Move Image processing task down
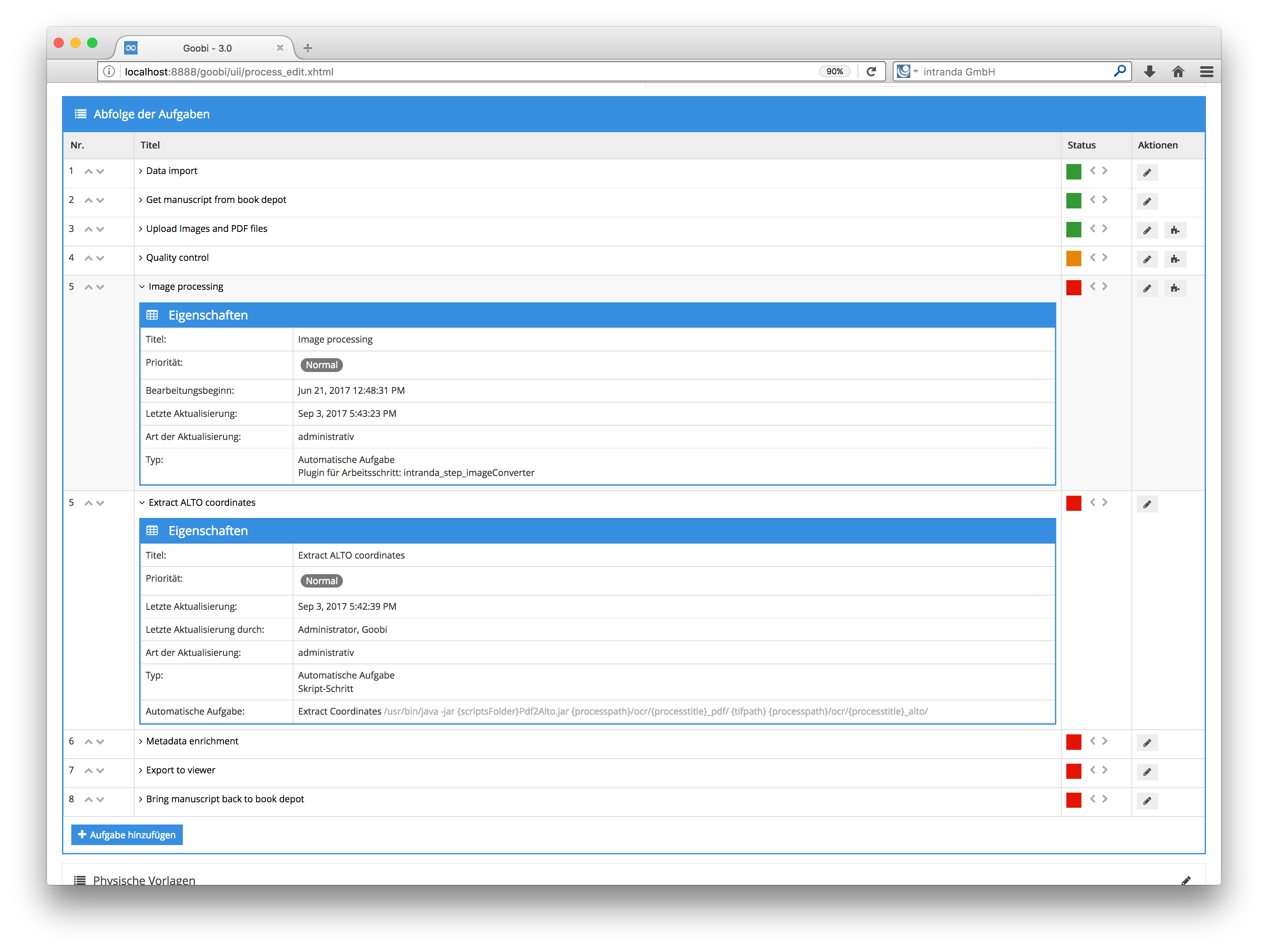 100,287
